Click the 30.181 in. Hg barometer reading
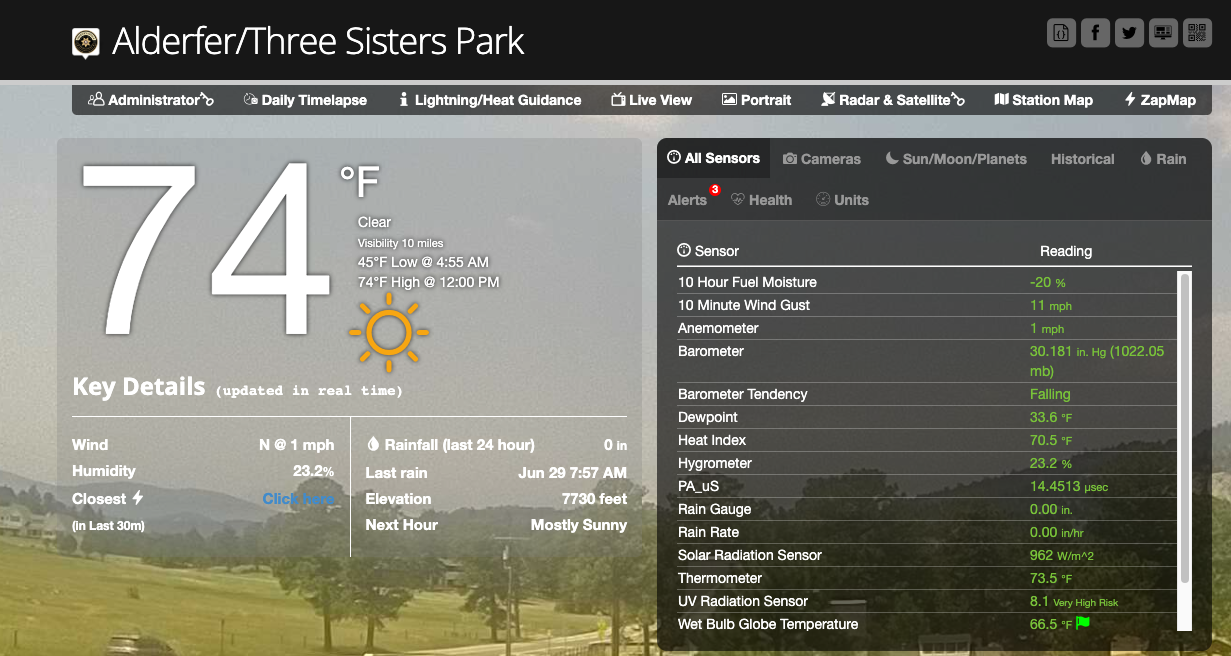The width and height of the screenshot is (1231, 656). (x=1097, y=361)
